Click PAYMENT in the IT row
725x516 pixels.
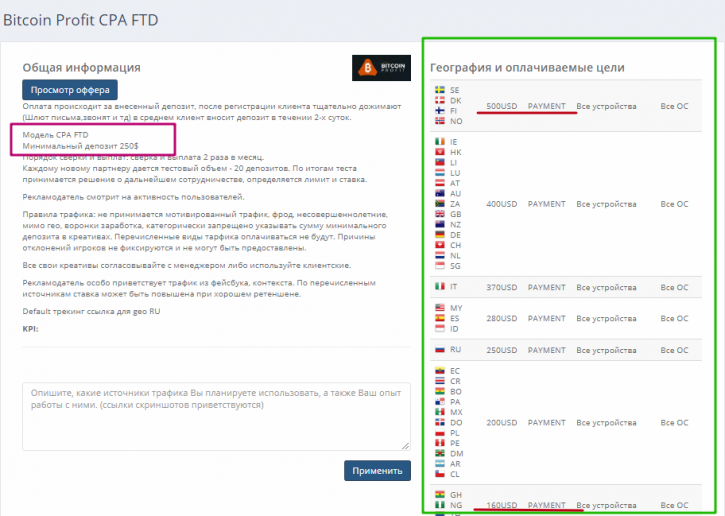point(547,287)
